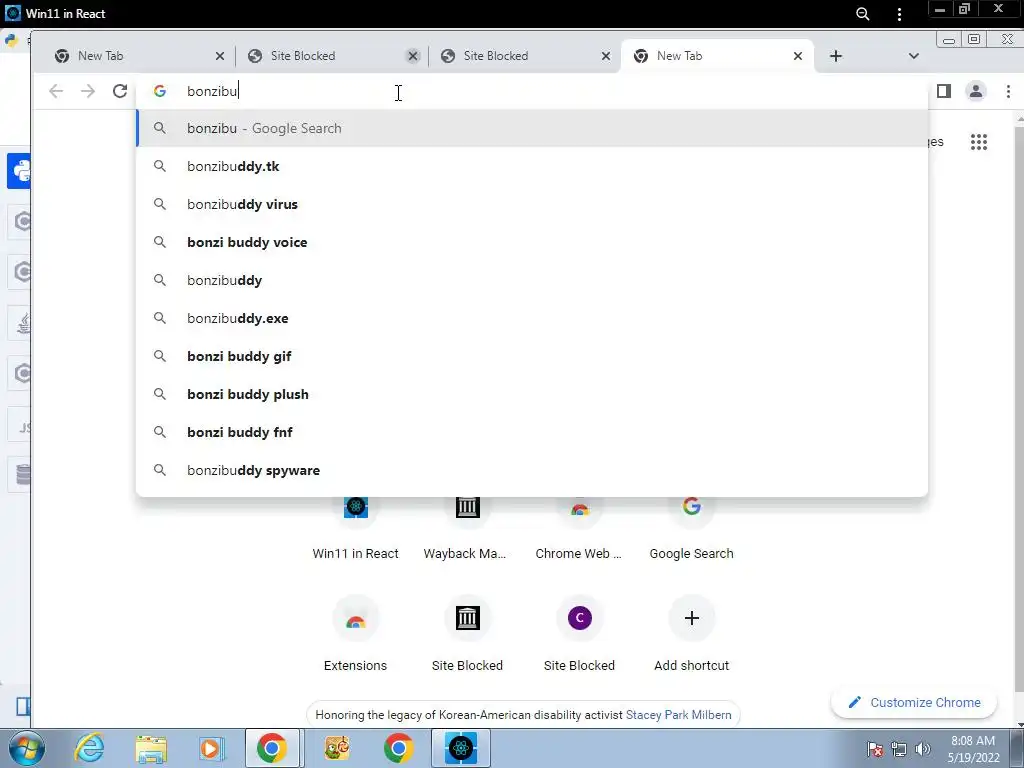The image size is (1024, 768).
Task: Follow the Stacey Park Milbern link
Action: pos(679,714)
